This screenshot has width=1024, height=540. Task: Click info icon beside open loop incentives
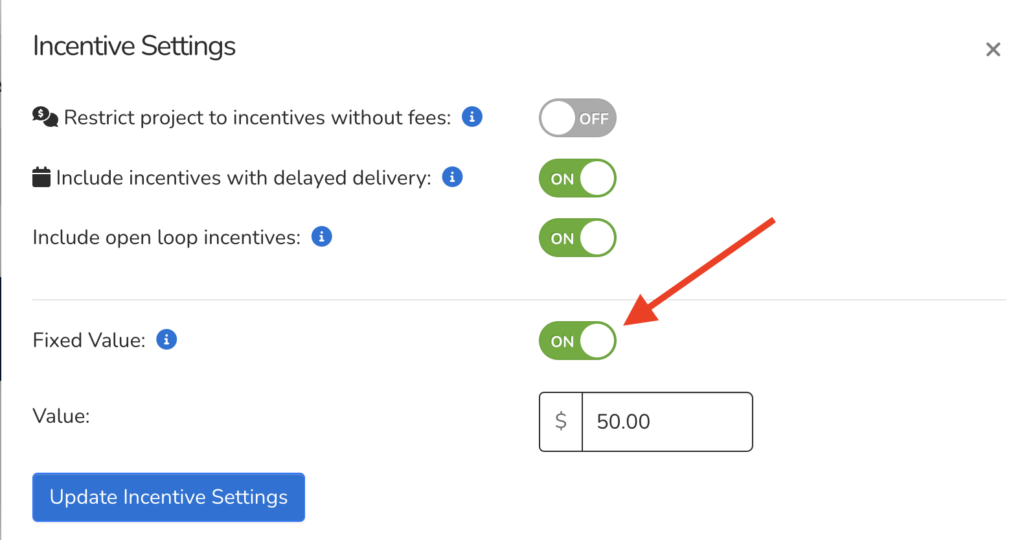[321, 237]
